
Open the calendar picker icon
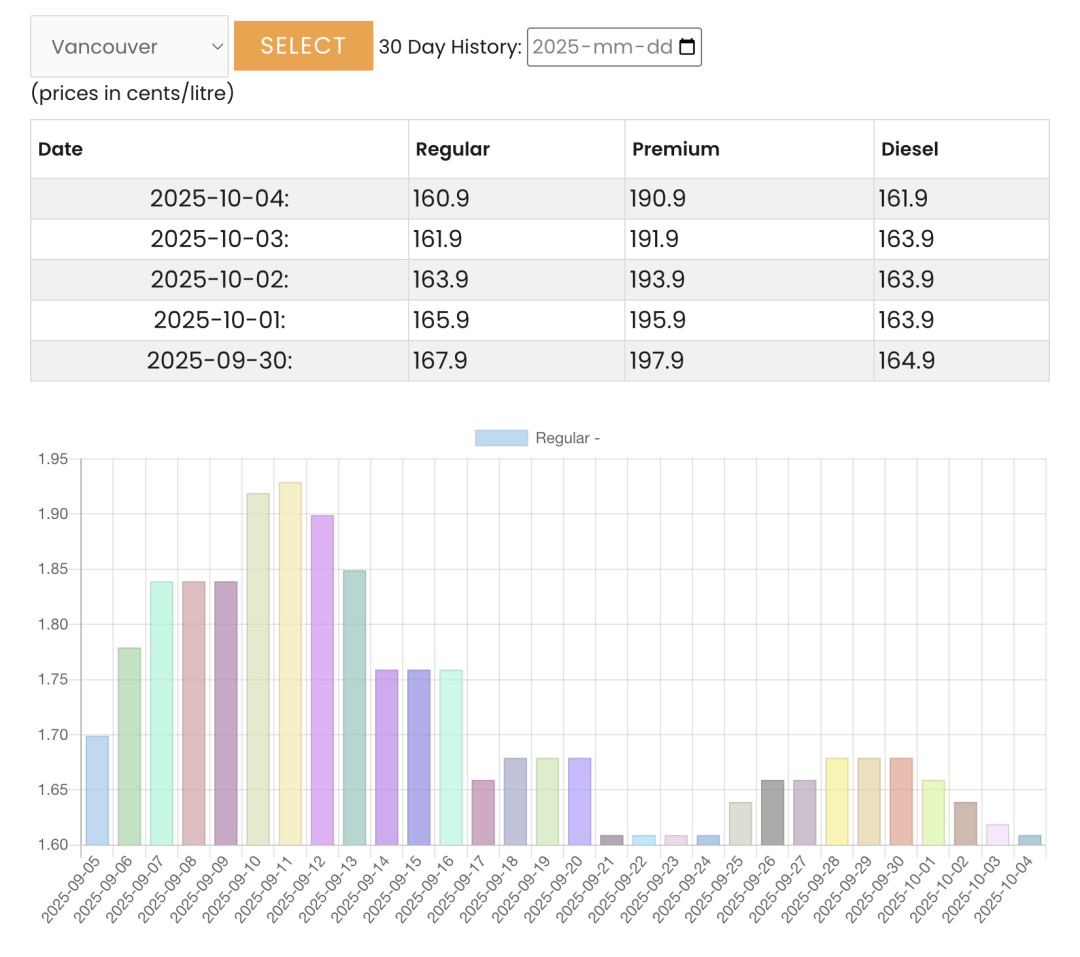pyautogui.click(x=687, y=47)
